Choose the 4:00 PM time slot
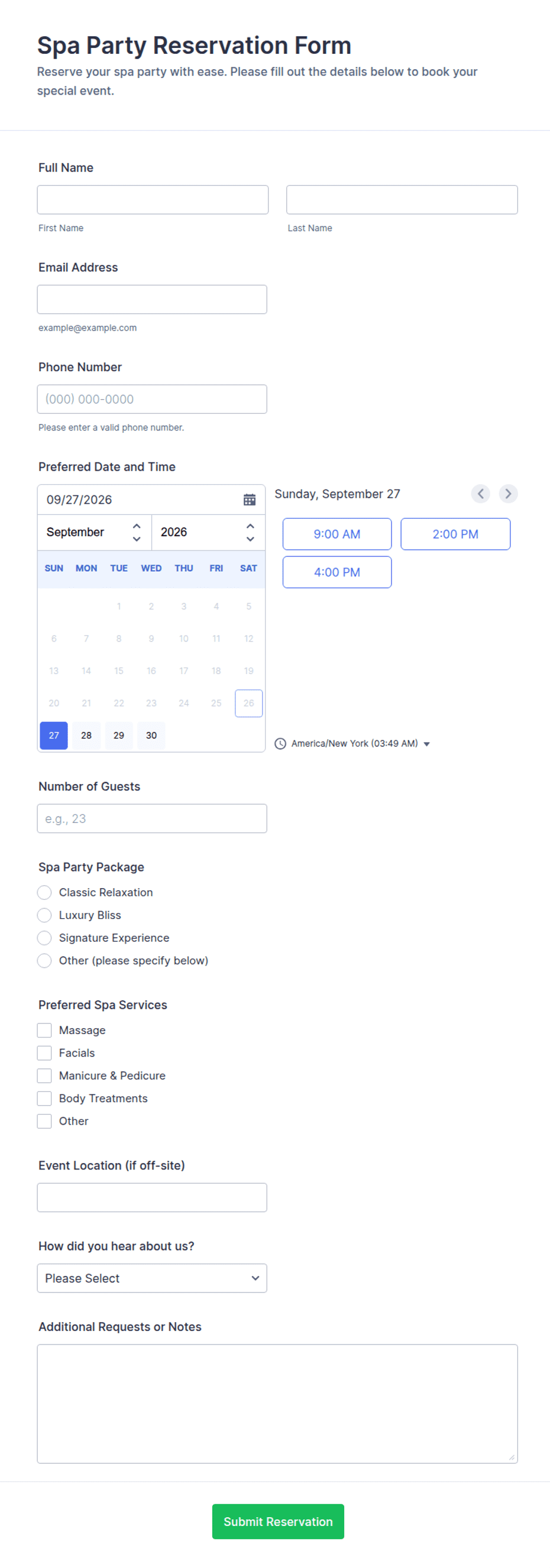Image resolution: width=550 pixels, height=1568 pixels. coord(337,573)
